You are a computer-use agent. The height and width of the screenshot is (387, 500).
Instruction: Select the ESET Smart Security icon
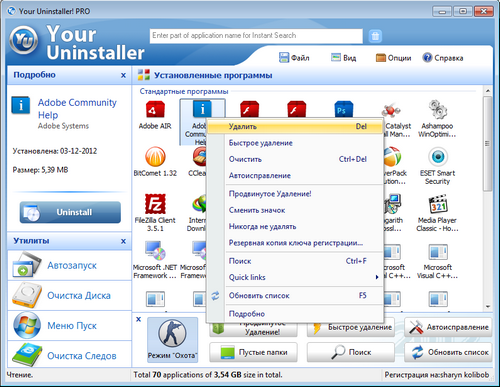[x=437, y=157]
